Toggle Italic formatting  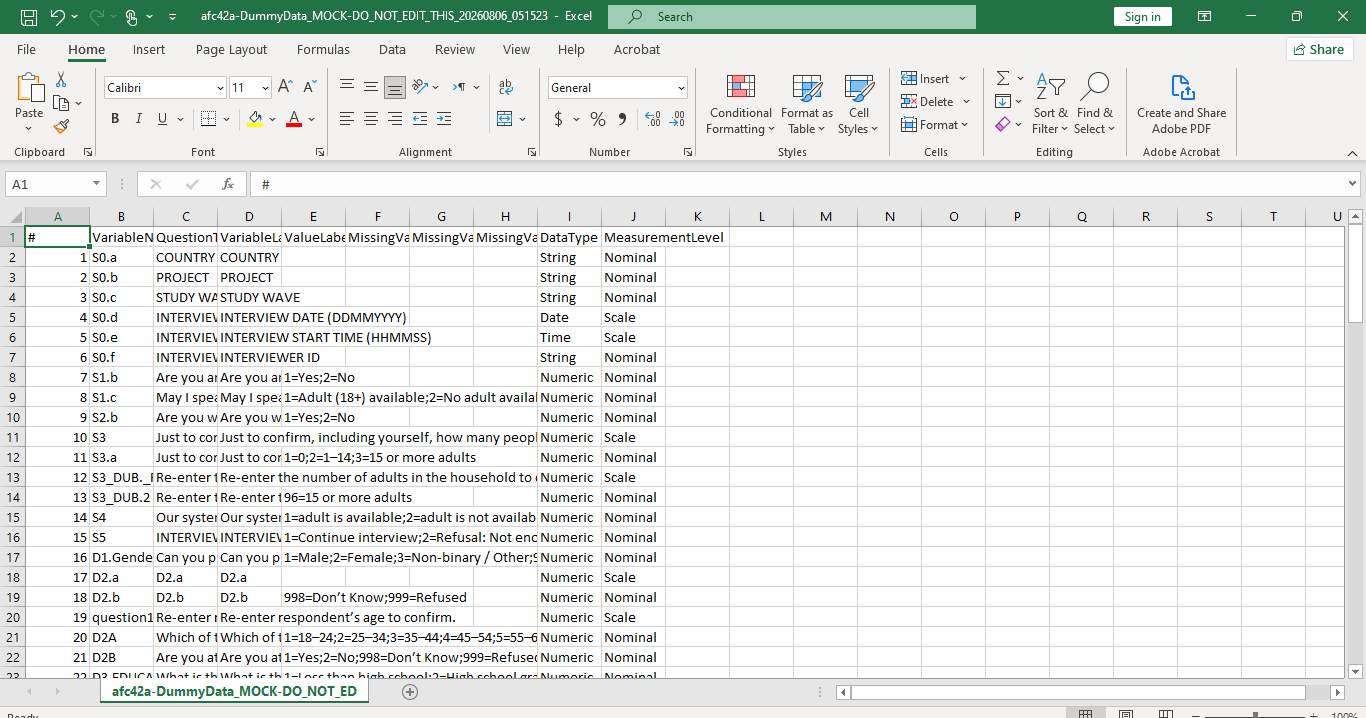pyautogui.click(x=139, y=119)
